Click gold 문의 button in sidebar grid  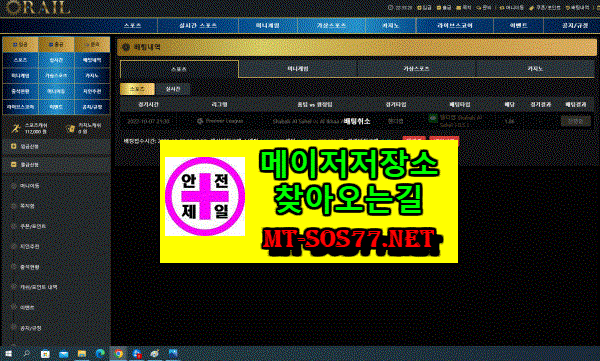(x=92, y=44)
